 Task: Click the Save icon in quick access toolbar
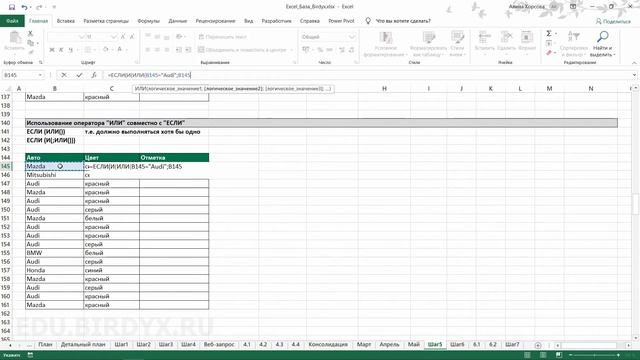[x=12, y=7]
